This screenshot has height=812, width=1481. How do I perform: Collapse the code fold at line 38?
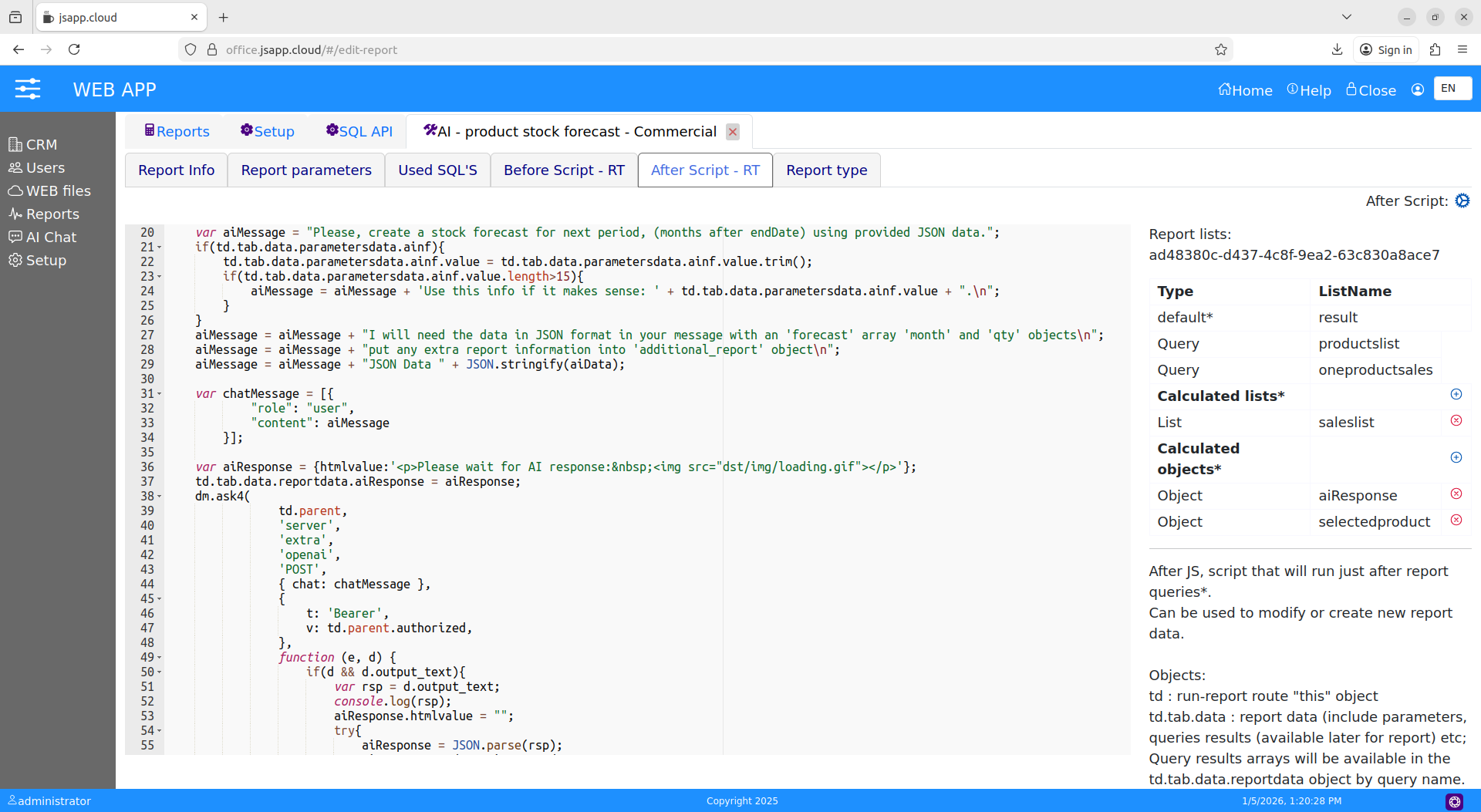pyautogui.click(x=160, y=497)
